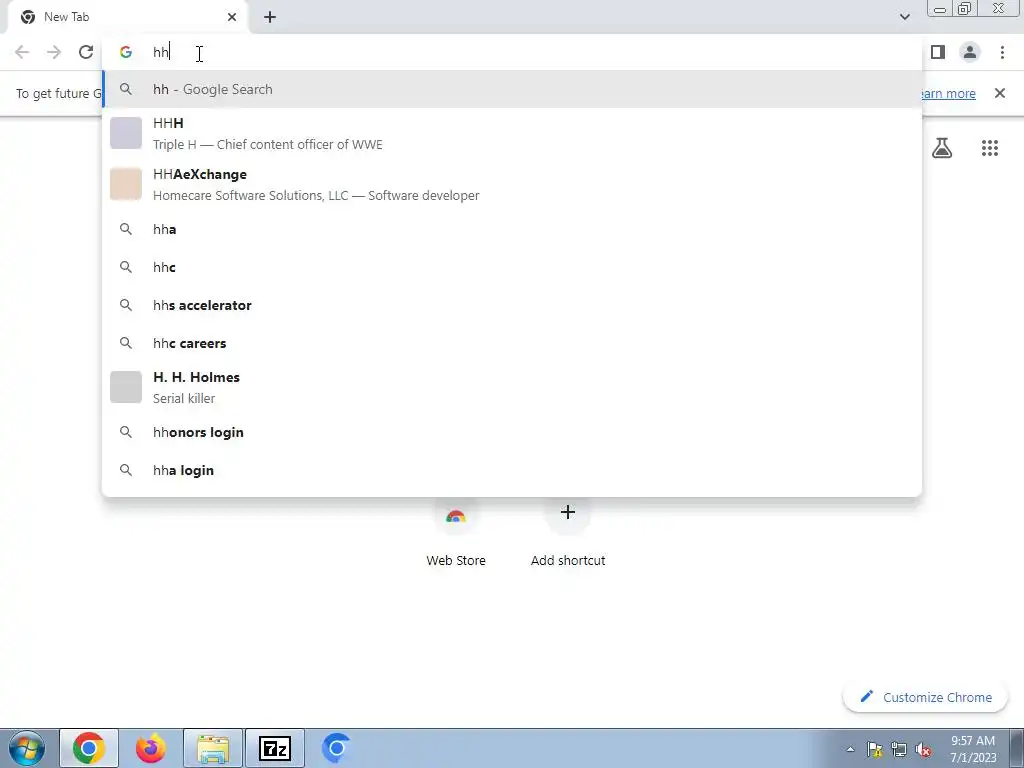Choose 'hhonors login' suggestion

[x=512, y=432]
